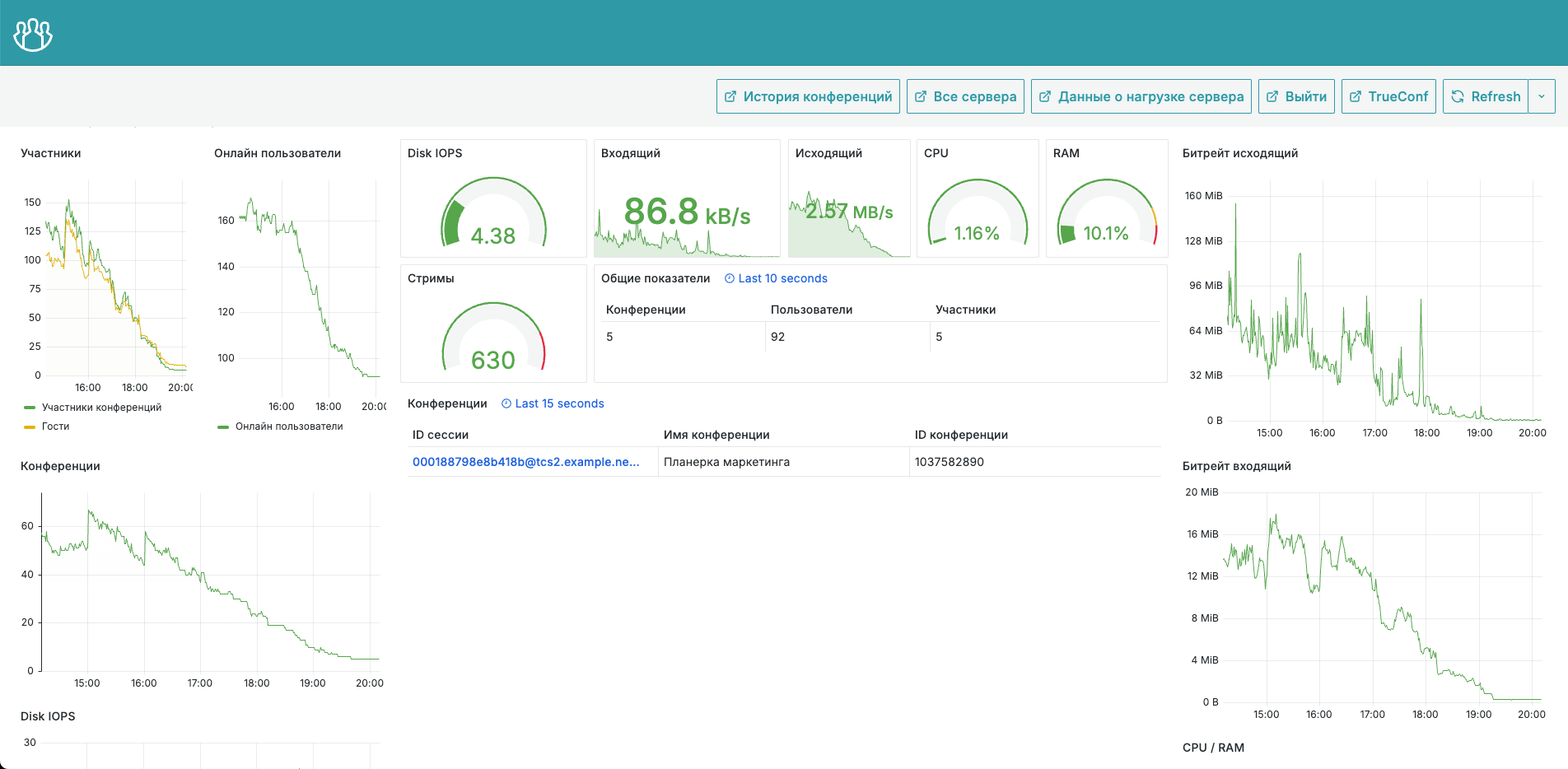The image size is (1568, 769).
Task: Click clock icon beside Last 10 seconds
Action: coord(730,278)
